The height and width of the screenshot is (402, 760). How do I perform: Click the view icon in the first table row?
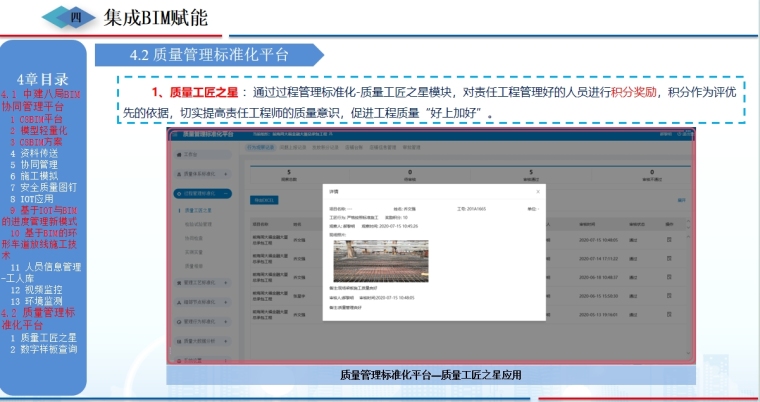tap(671, 239)
